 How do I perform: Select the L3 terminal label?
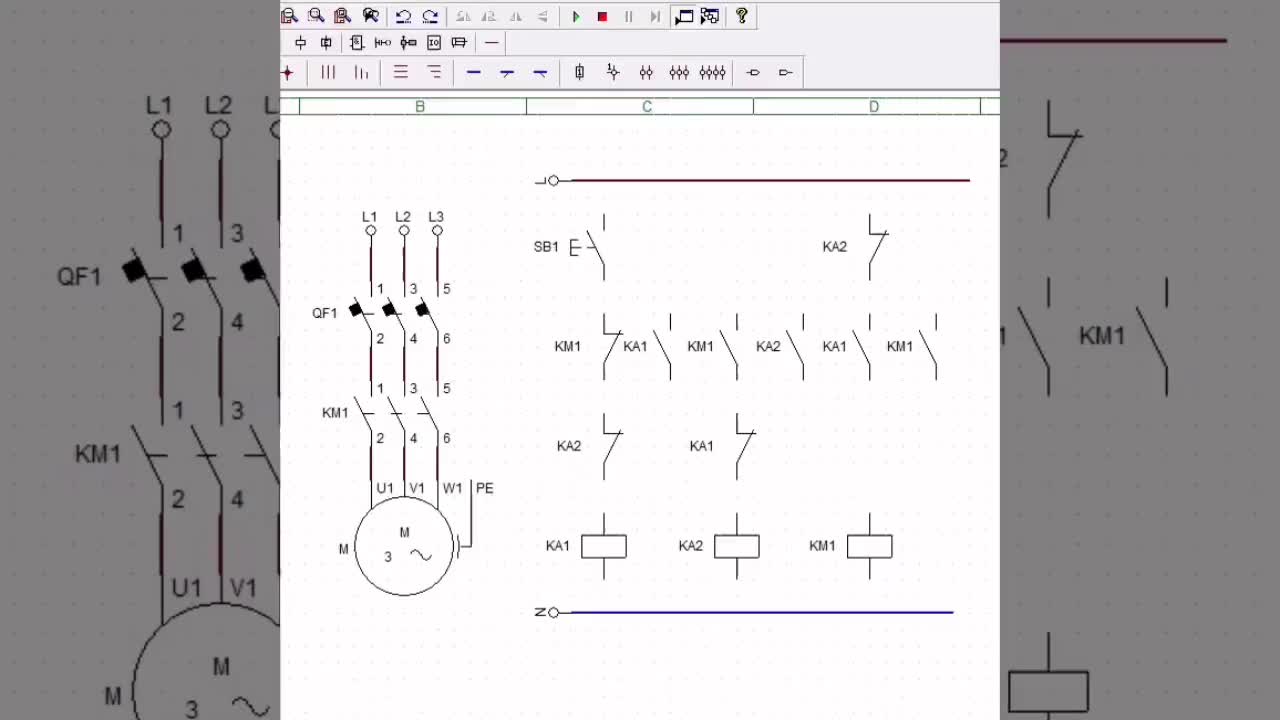pyautogui.click(x=436, y=217)
